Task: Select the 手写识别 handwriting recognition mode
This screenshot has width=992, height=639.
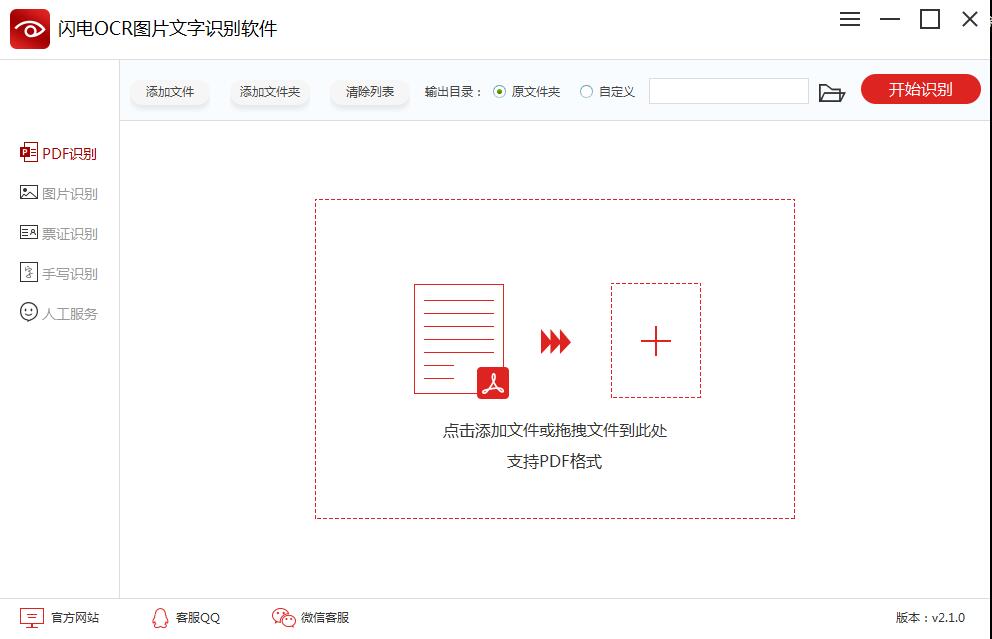Action: (x=60, y=273)
